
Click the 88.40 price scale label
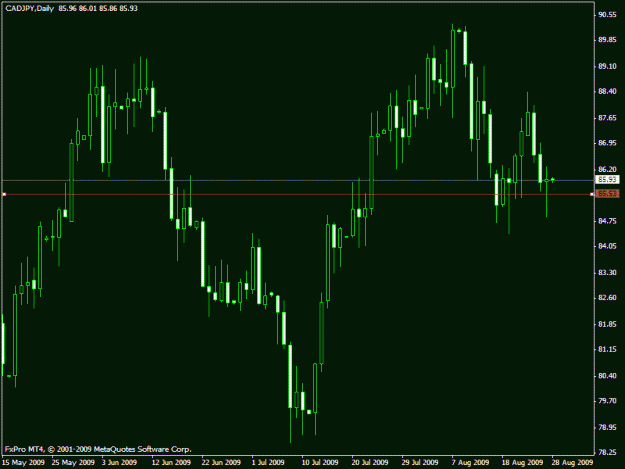[607, 92]
